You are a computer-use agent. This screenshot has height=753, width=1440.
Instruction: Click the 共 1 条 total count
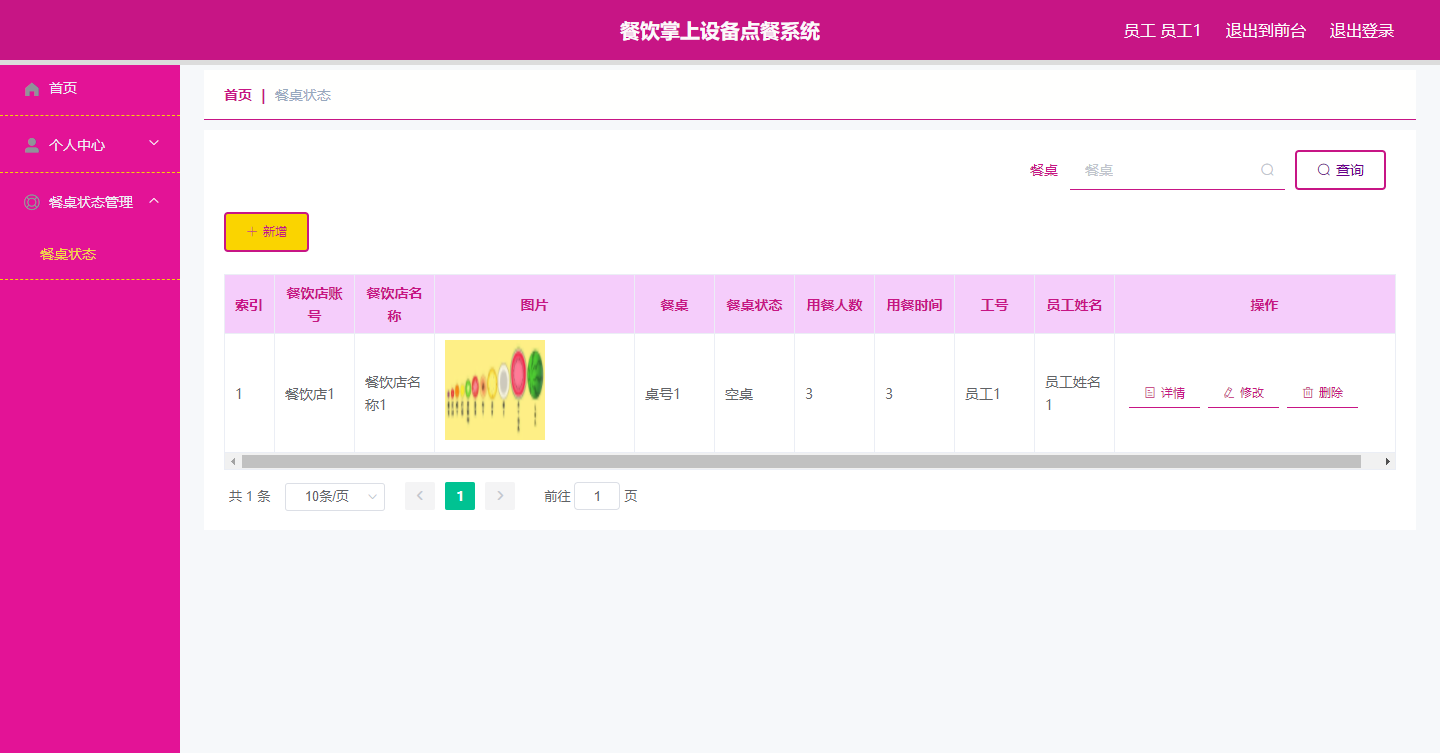coord(249,497)
